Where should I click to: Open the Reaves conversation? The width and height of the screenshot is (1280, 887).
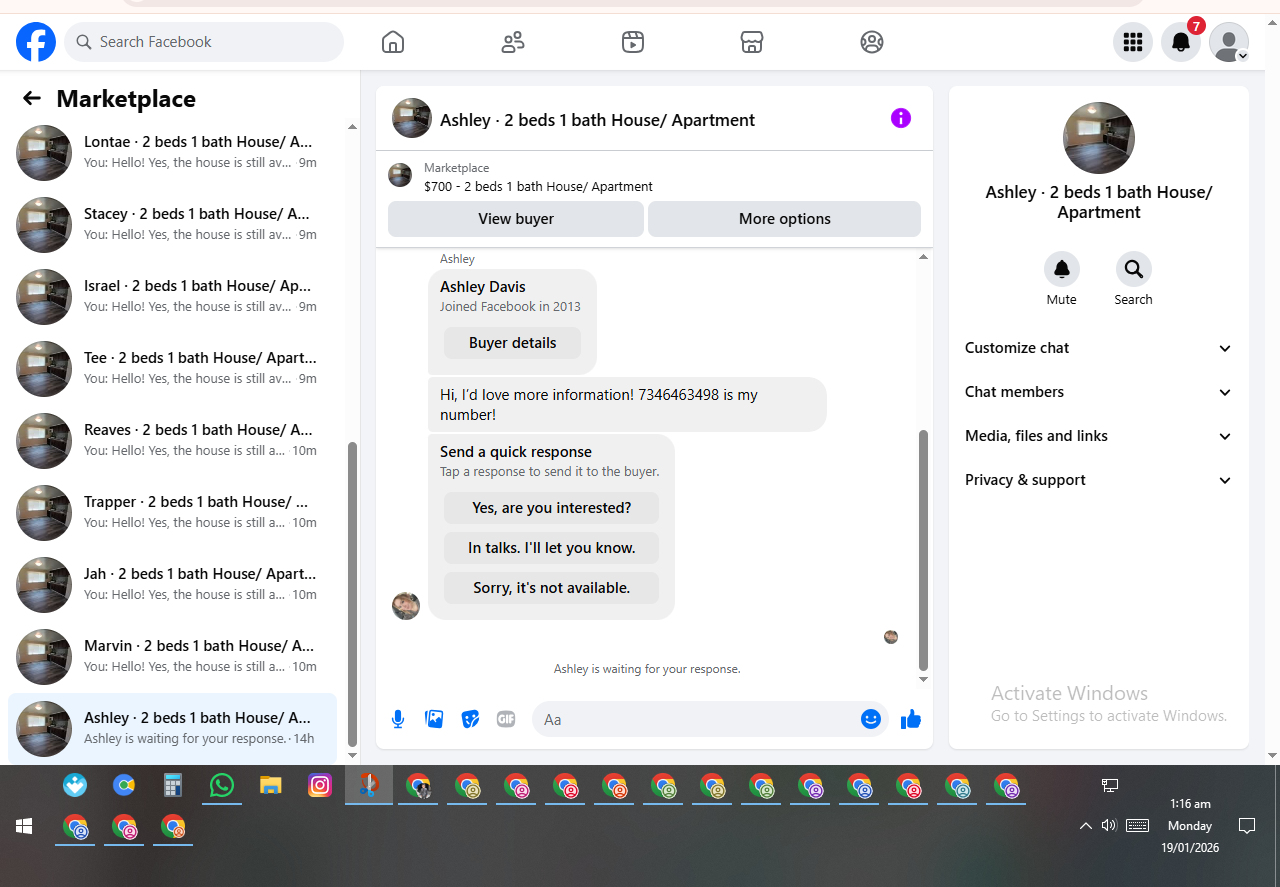(172, 441)
